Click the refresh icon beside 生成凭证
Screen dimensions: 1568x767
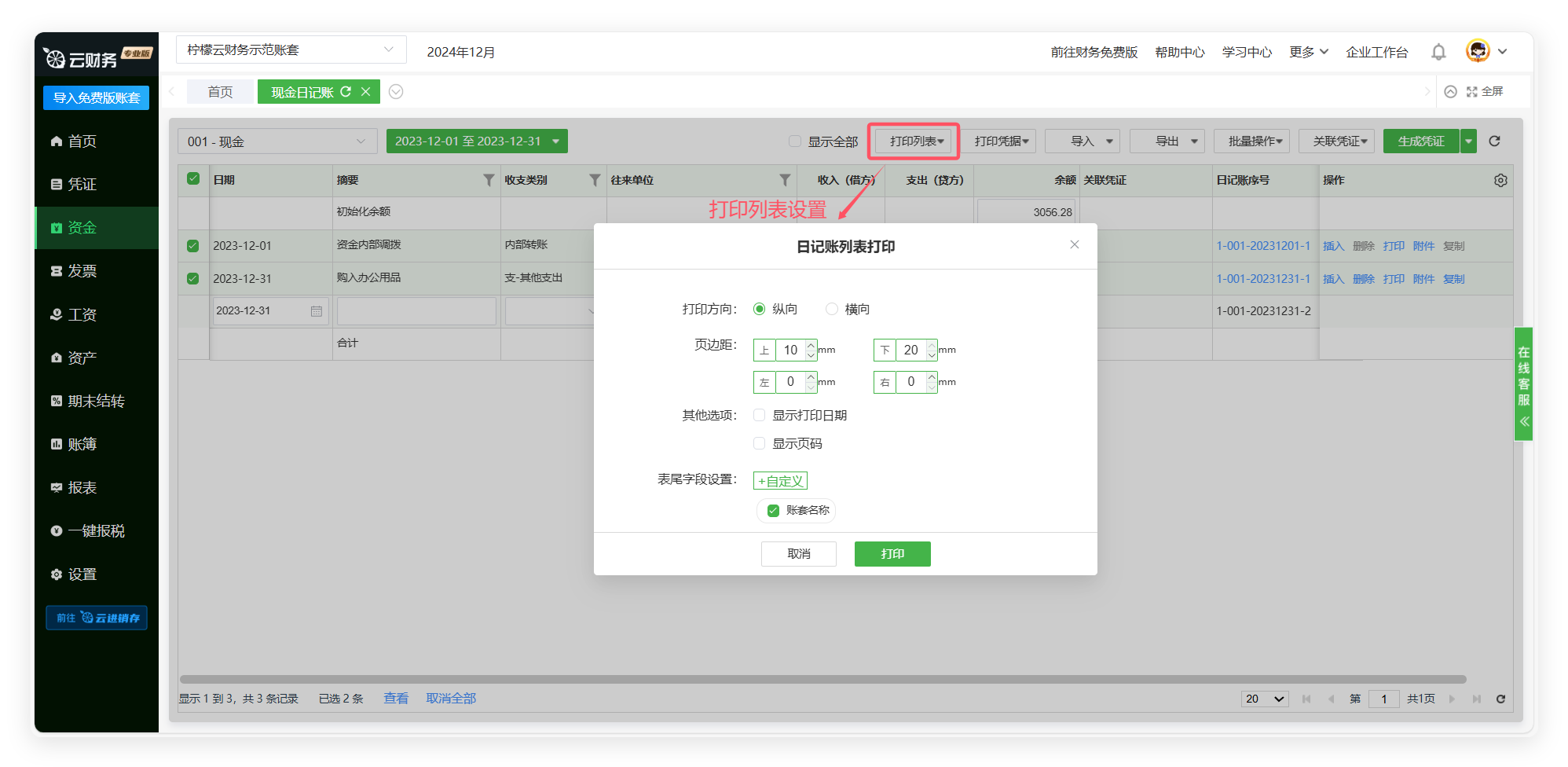click(1494, 141)
